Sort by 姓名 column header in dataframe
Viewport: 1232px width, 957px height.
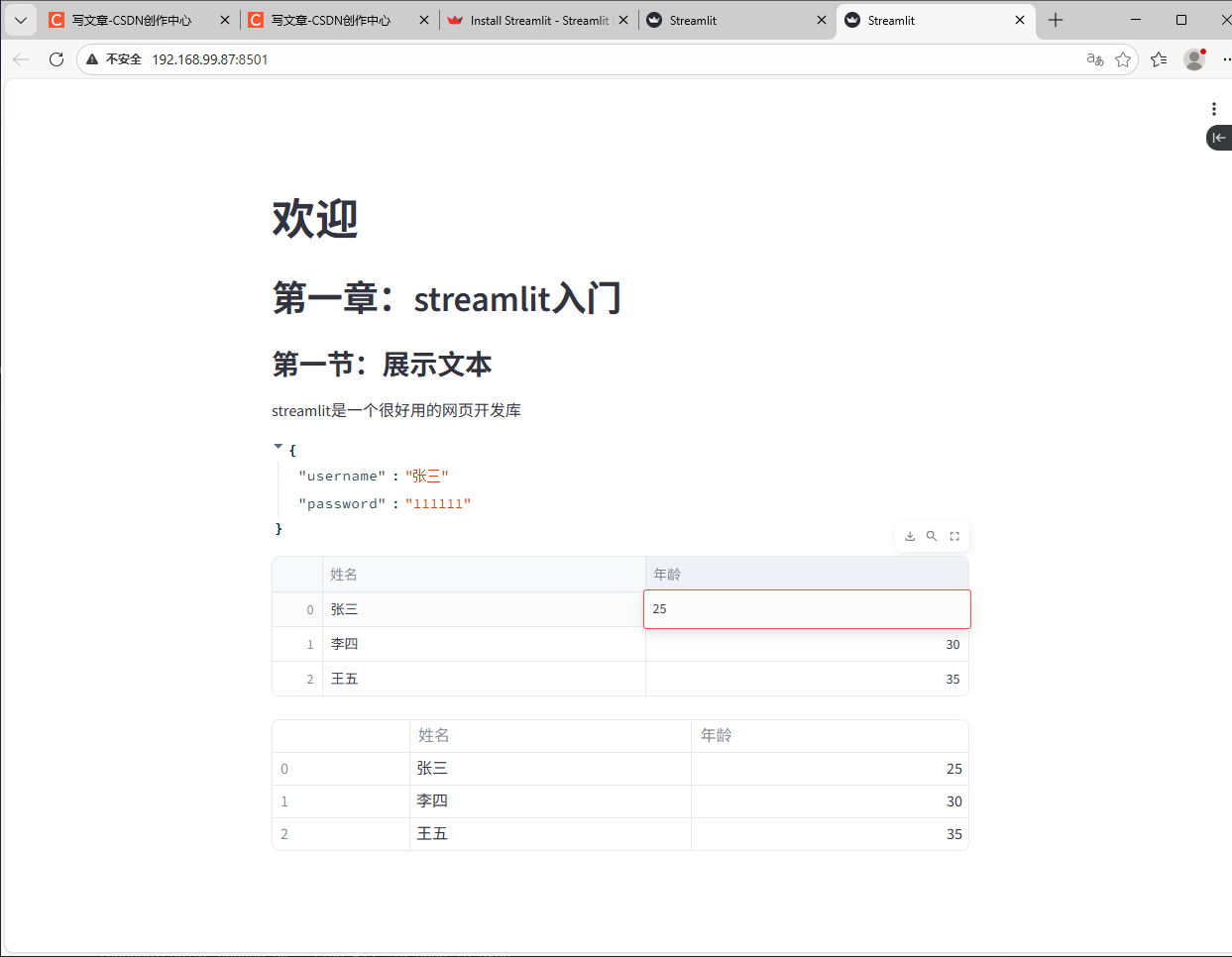pos(484,575)
